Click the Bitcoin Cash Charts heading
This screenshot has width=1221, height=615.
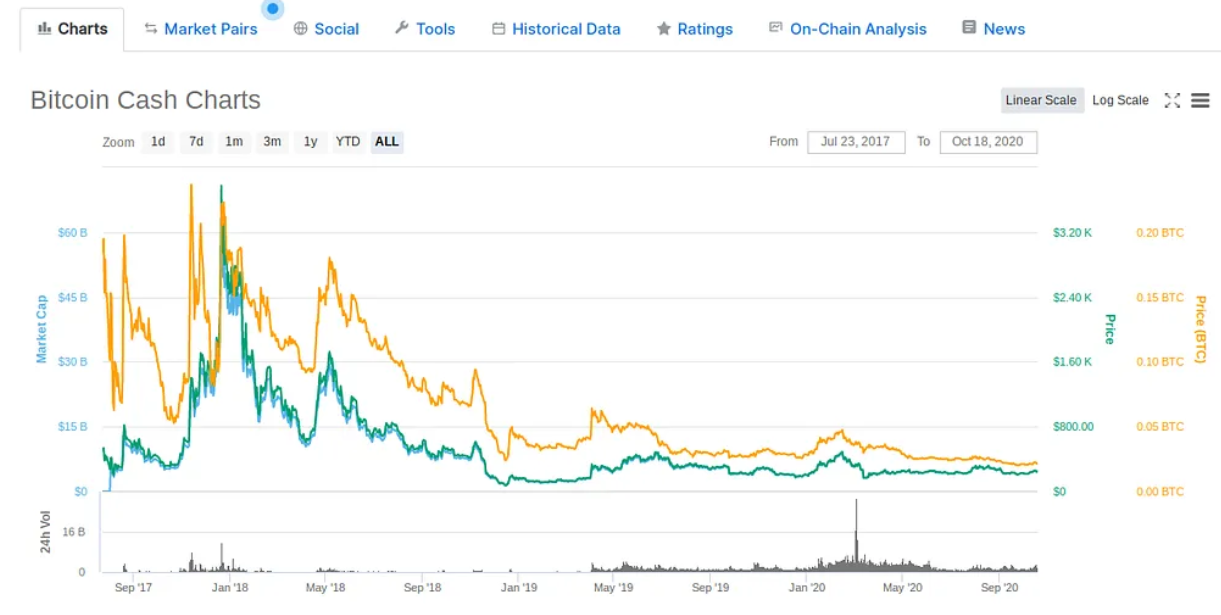(x=146, y=100)
